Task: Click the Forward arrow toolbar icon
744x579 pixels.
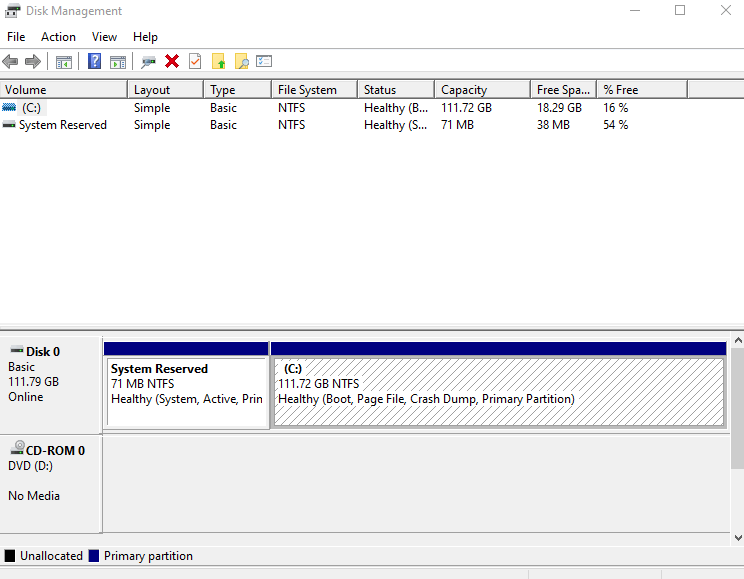Action: 33,61
